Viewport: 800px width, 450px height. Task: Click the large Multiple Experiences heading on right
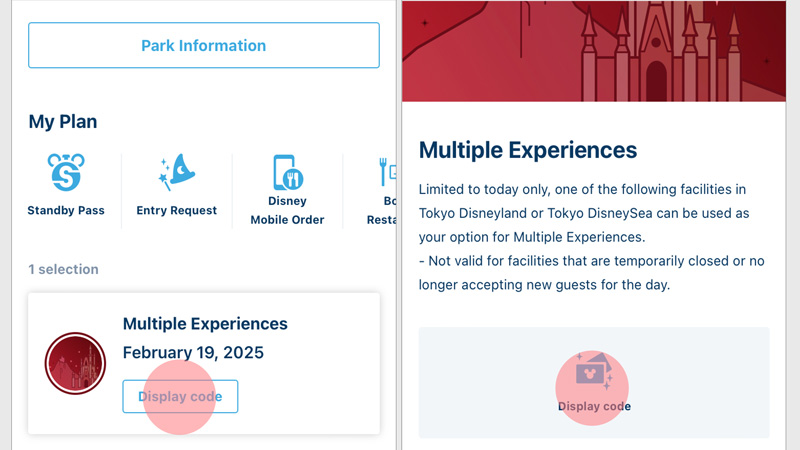tap(528, 151)
